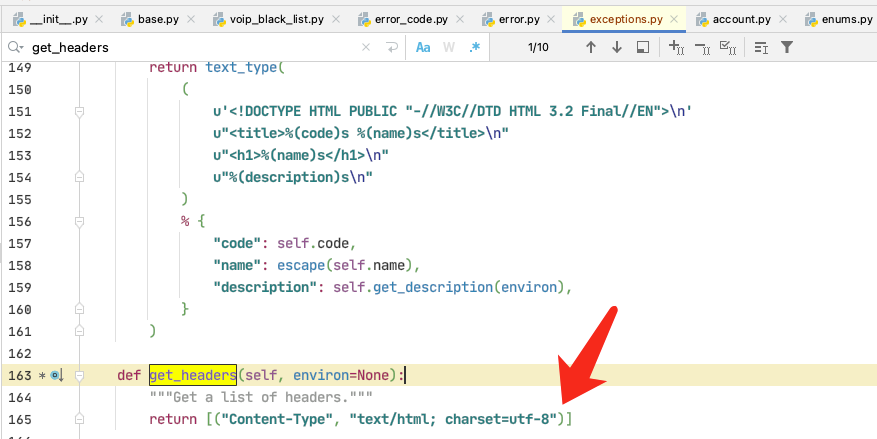Toggle Words (W) search option
This screenshot has height=439, width=877.
pyautogui.click(x=449, y=48)
